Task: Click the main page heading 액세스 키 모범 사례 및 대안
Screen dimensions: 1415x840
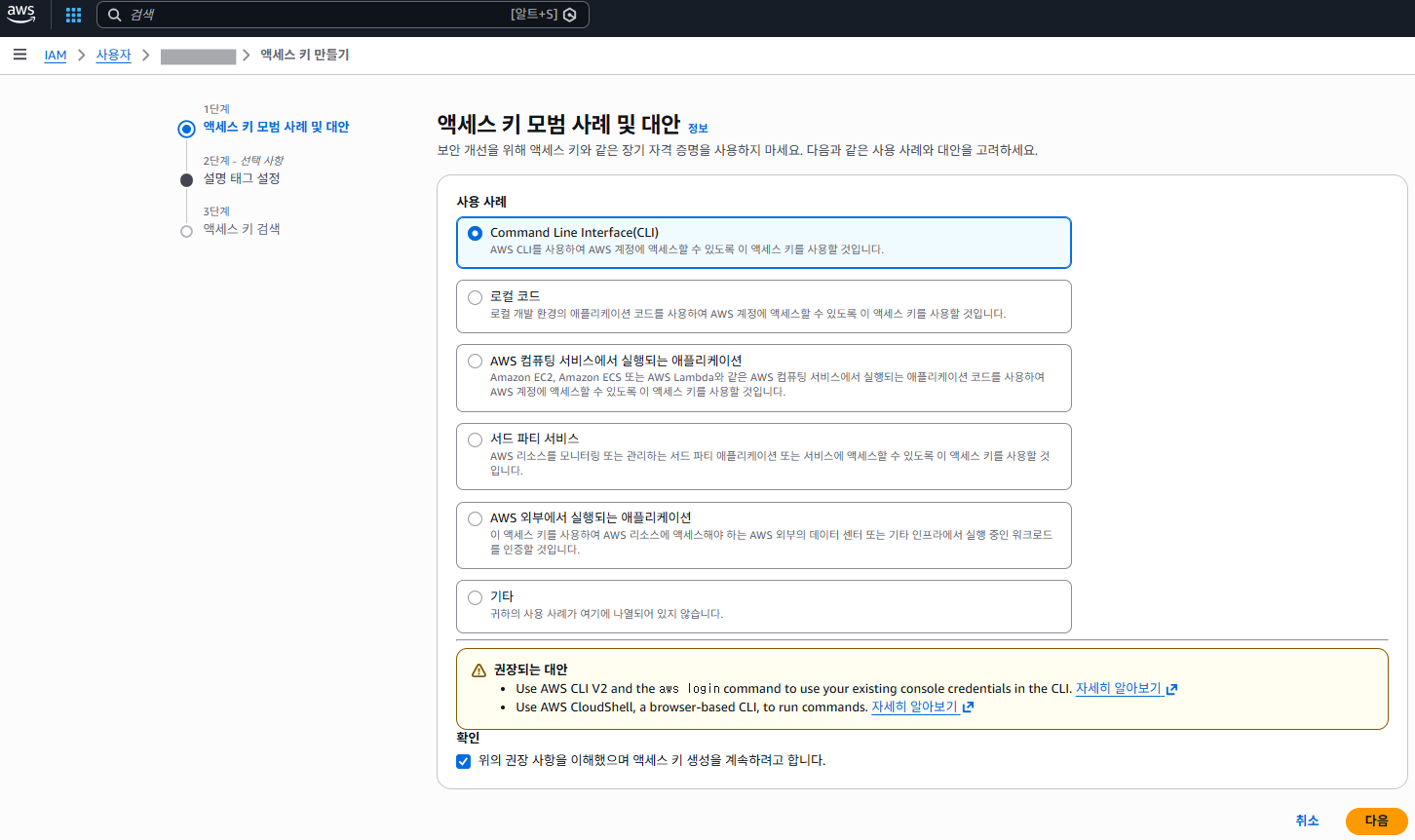Action: click(x=558, y=124)
